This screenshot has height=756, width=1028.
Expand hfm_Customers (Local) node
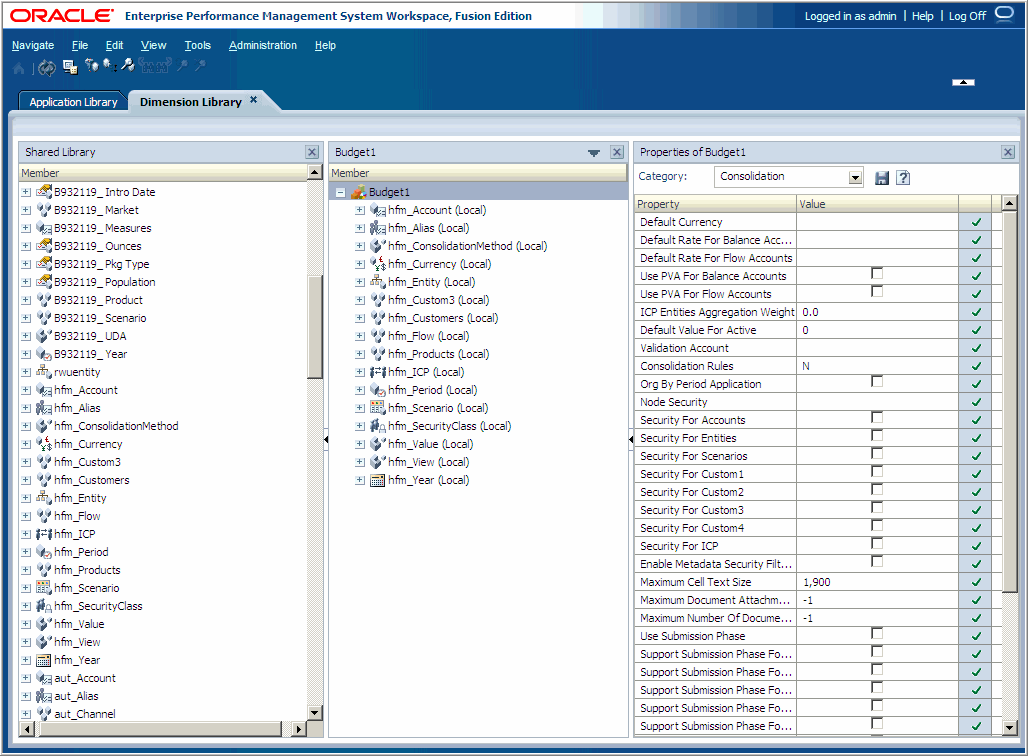point(360,318)
